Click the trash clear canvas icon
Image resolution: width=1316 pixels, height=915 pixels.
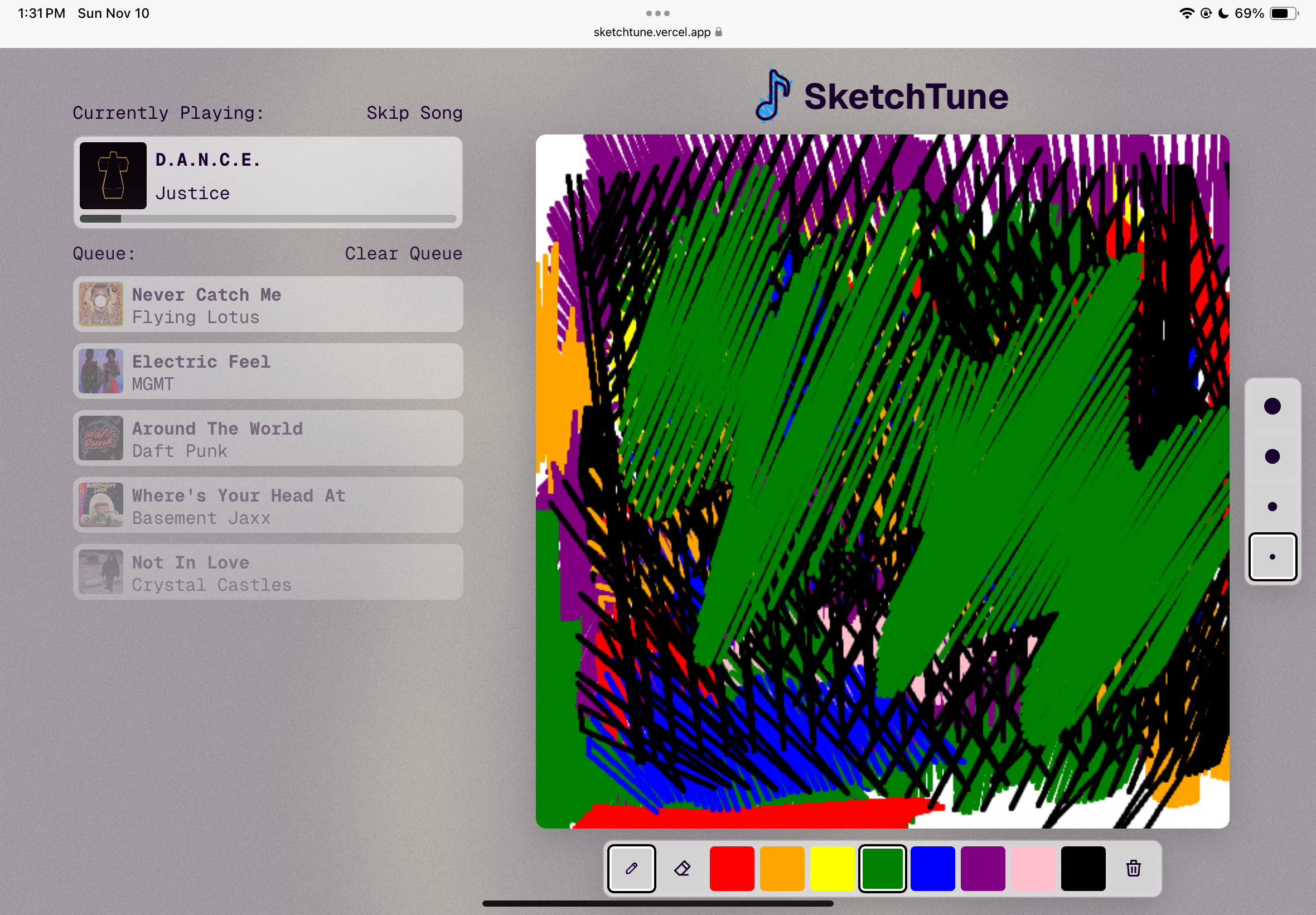1133,868
